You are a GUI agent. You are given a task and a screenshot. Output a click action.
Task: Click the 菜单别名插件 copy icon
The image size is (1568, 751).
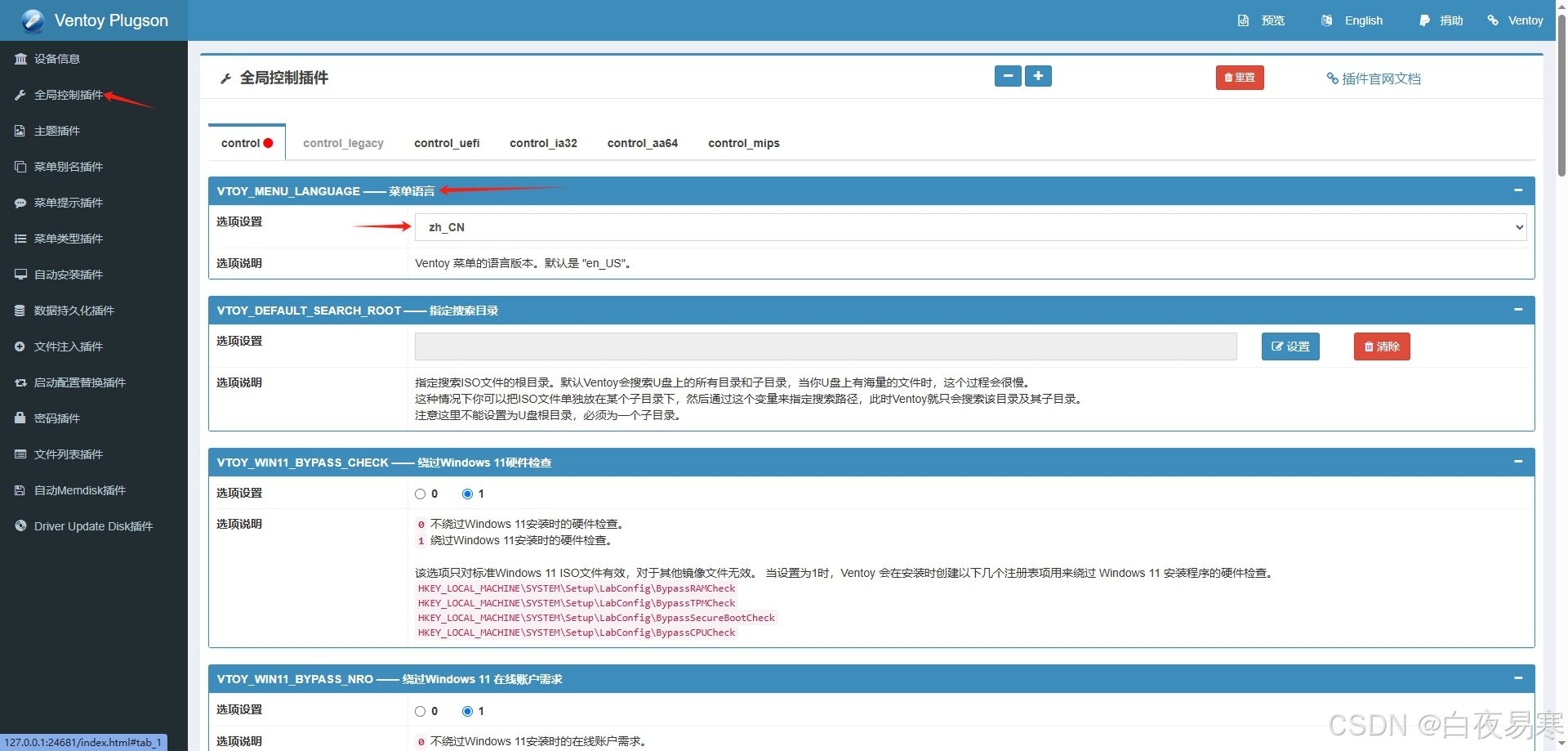pyautogui.click(x=20, y=167)
